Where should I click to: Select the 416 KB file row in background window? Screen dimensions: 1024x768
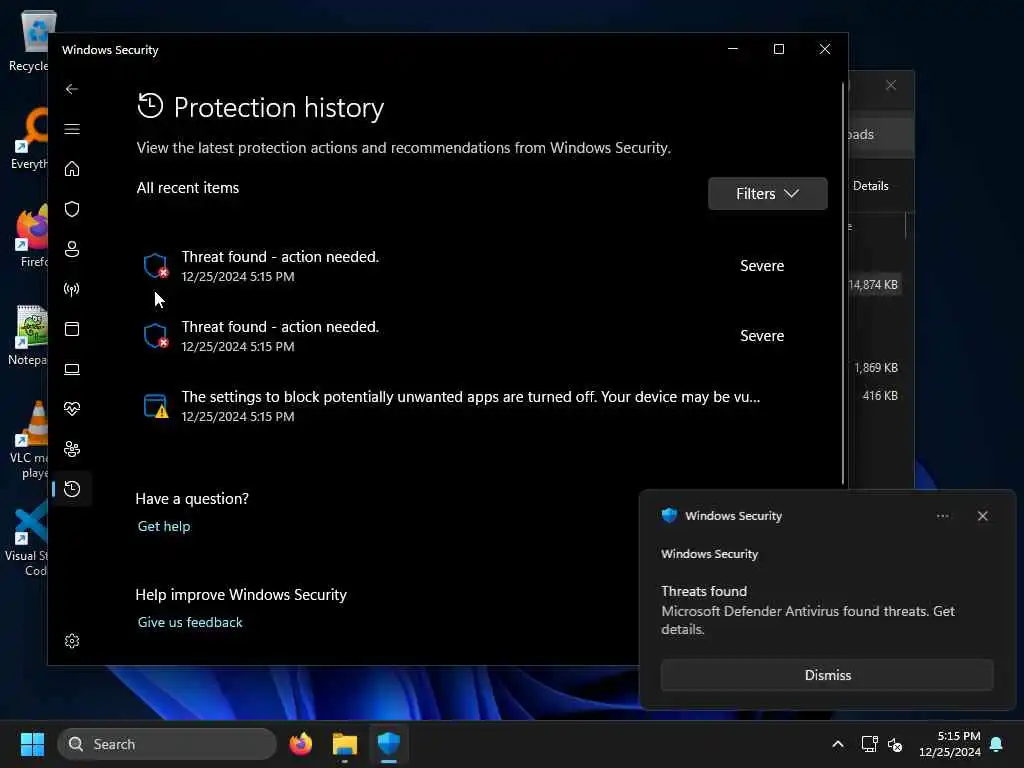879,396
